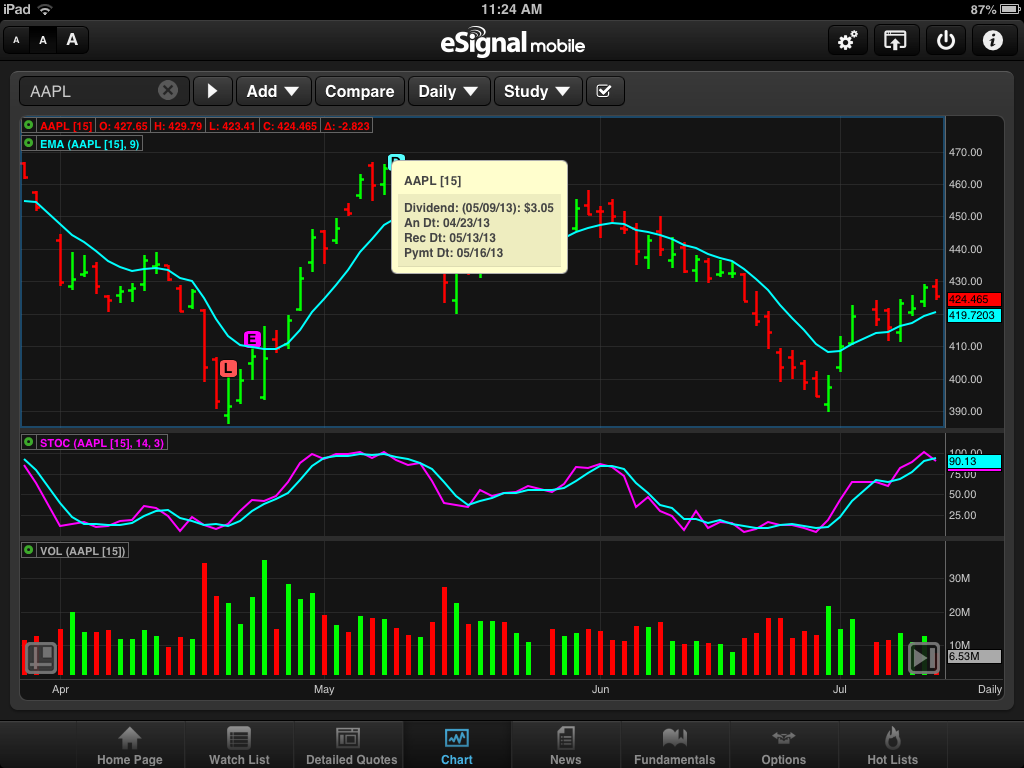Screen dimensions: 1024x768
Task: Expand the Study dropdown menu
Action: (538, 91)
